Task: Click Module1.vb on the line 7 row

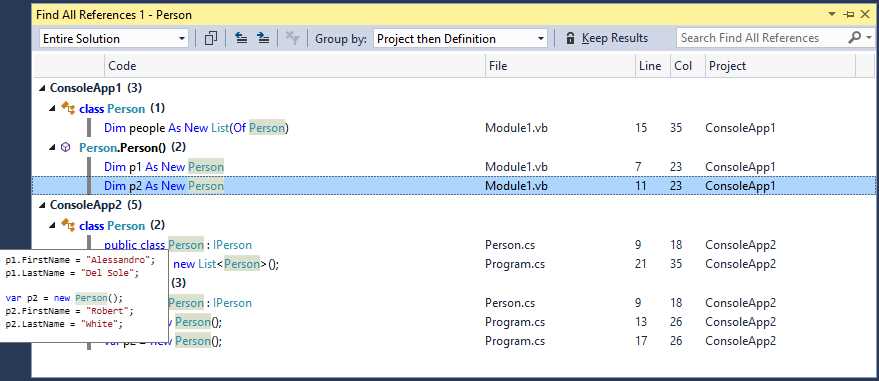Action: click(516, 166)
